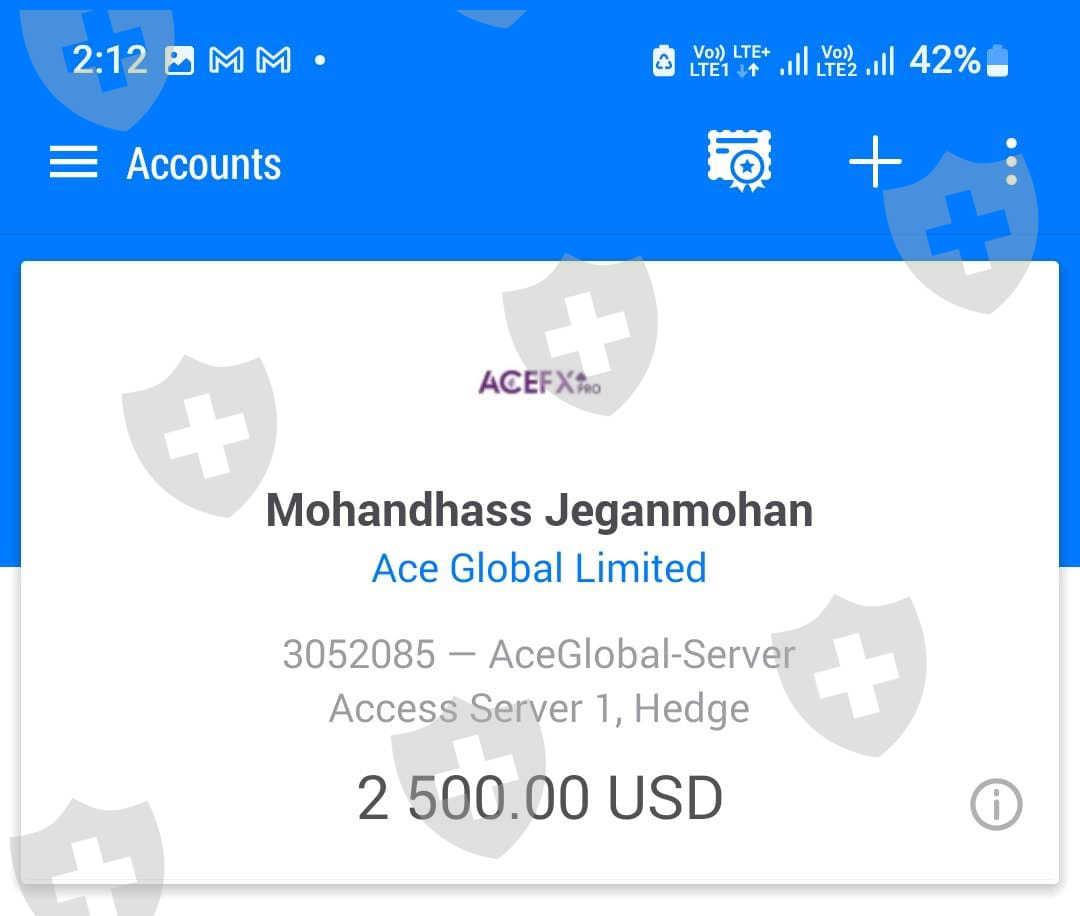Open the hamburger navigation menu
This screenshot has width=1080, height=916.
(73, 163)
